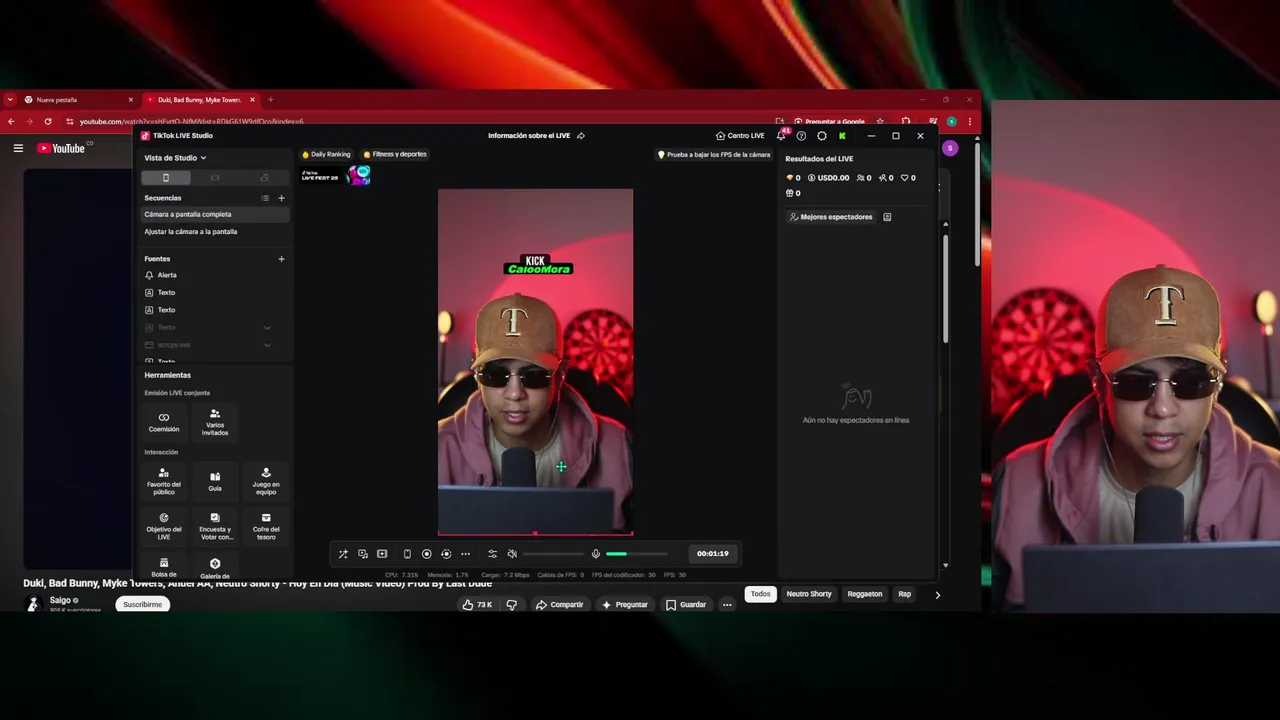This screenshot has height=720, width=1280.
Task: Open Favorito del público tool
Action: [x=164, y=481]
